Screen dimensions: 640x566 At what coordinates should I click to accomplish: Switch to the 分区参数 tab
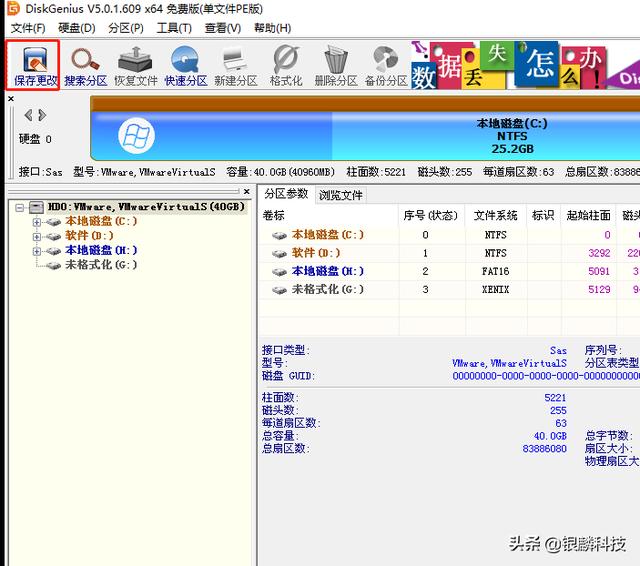286,194
